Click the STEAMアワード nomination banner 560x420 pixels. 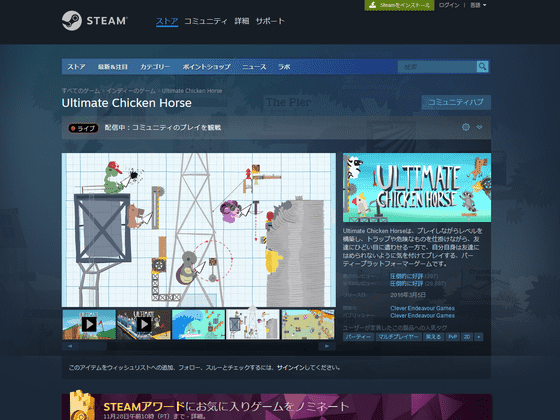pos(276,407)
